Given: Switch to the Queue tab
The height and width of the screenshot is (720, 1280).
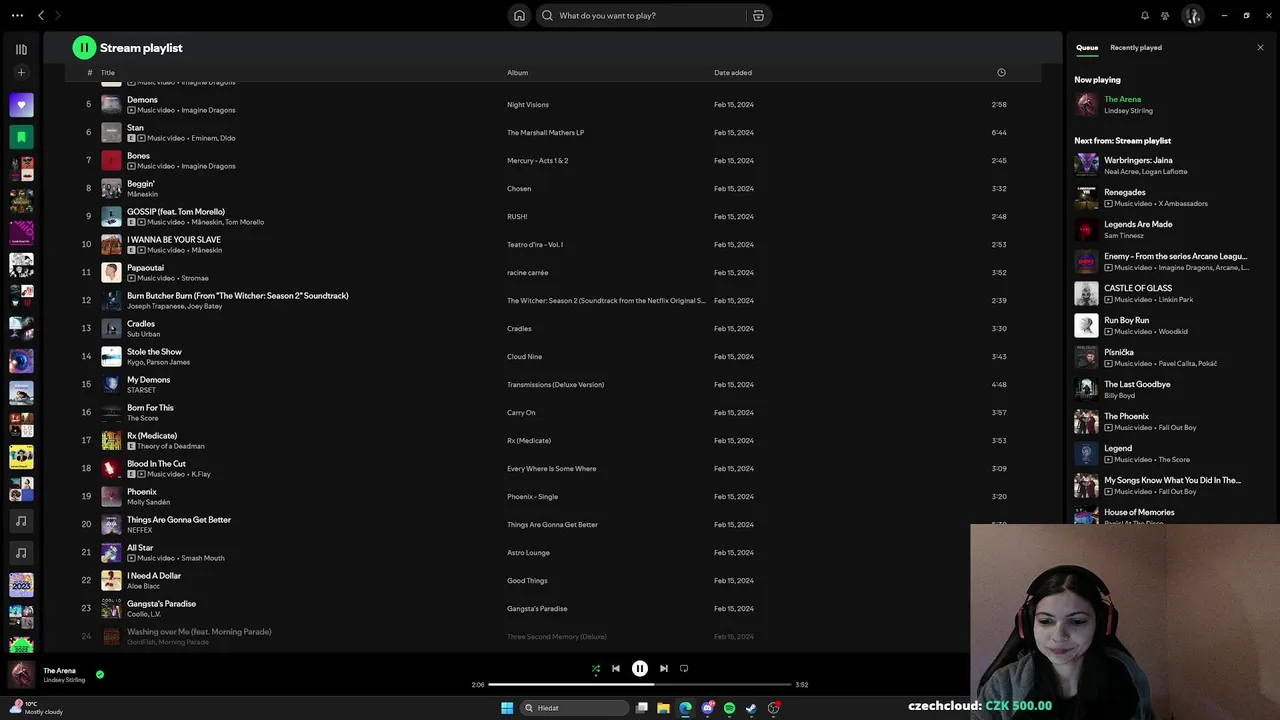Looking at the screenshot, I should pyautogui.click(x=1087, y=47).
